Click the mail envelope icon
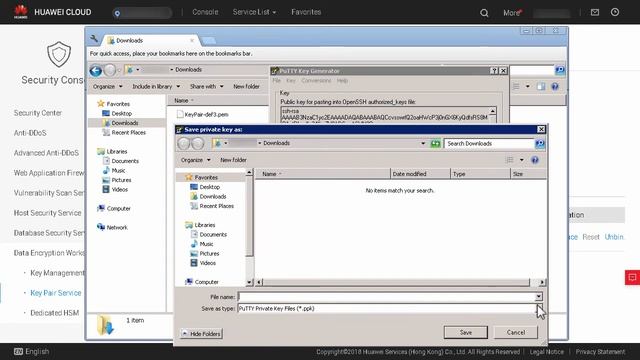640x360 pixels. click(x=595, y=12)
